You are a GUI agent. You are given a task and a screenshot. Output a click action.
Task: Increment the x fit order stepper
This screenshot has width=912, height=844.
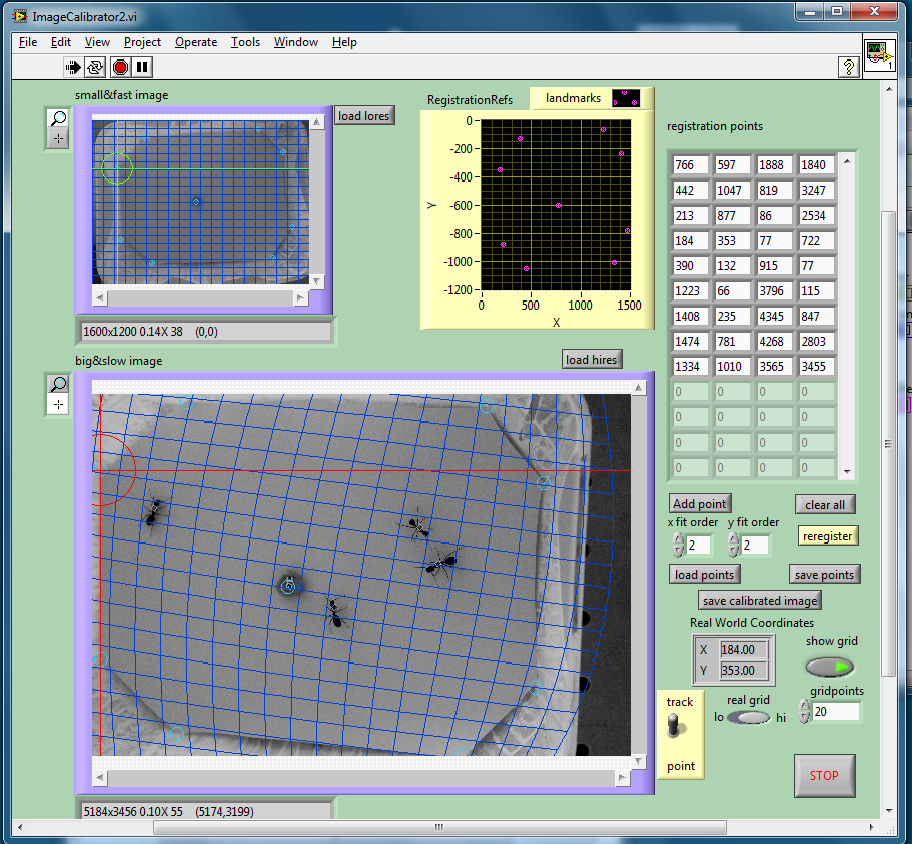click(x=679, y=538)
